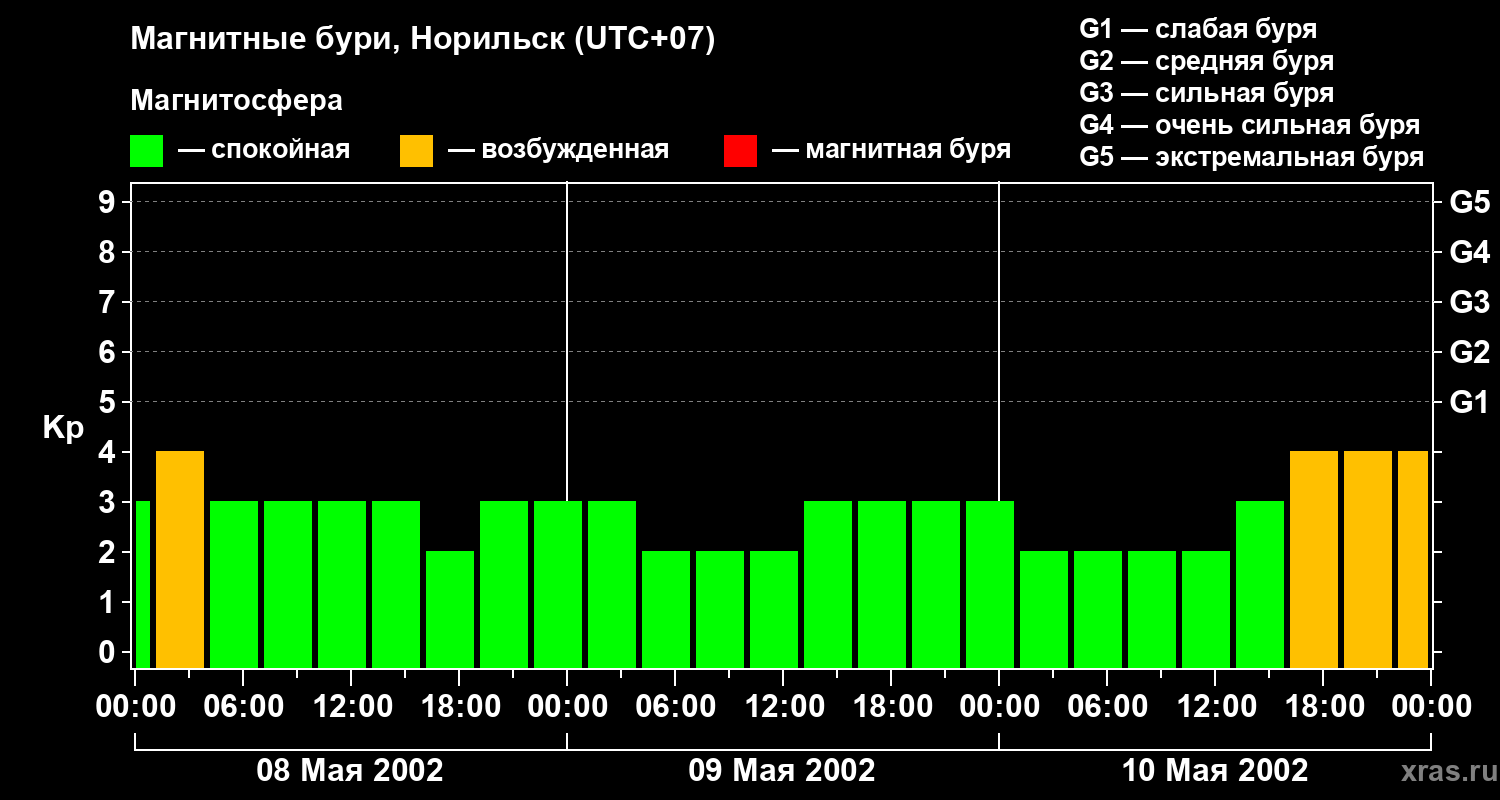Image resolution: width=1500 pixels, height=800 pixels.
Task: Click 'G2 — средняя буря' legend line
Action: (1206, 61)
